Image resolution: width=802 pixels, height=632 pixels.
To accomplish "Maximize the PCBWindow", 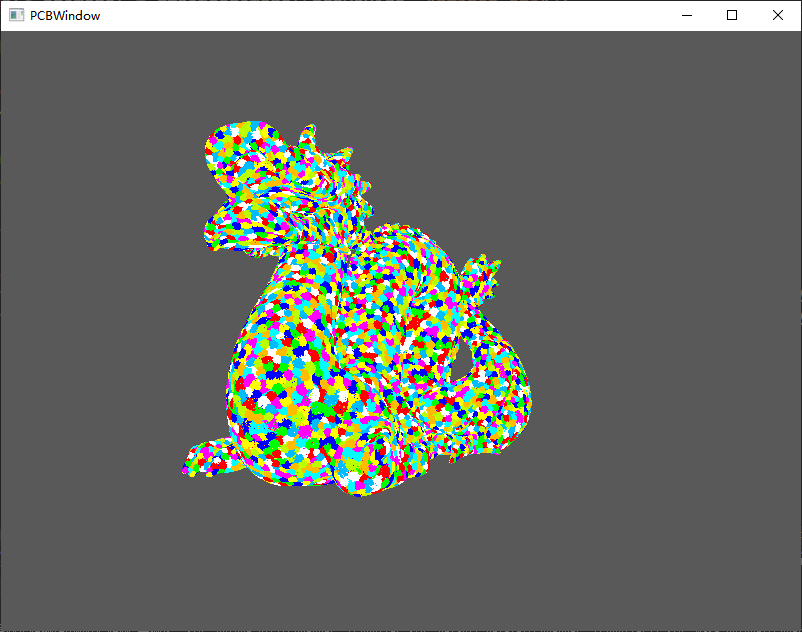I will [x=731, y=15].
